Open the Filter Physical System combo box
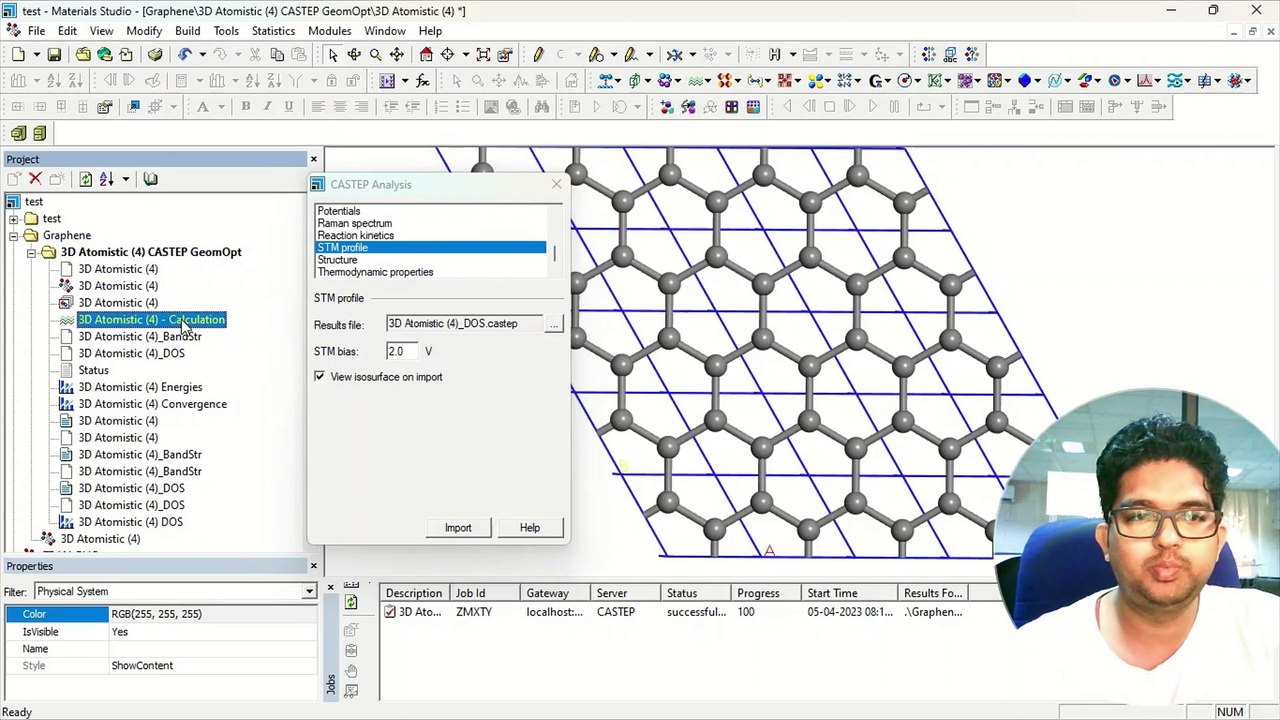The height and width of the screenshot is (720, 1280). tap(175, 591)
